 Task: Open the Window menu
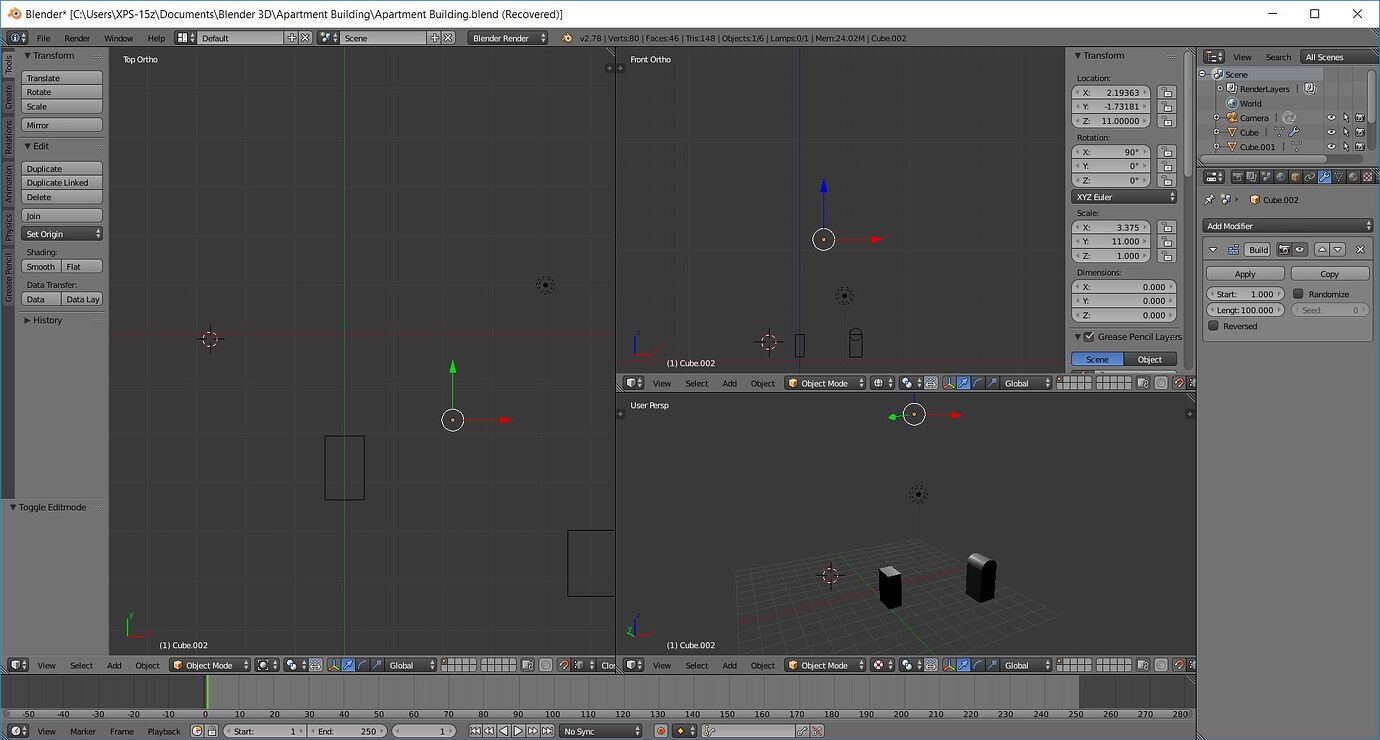118,38
